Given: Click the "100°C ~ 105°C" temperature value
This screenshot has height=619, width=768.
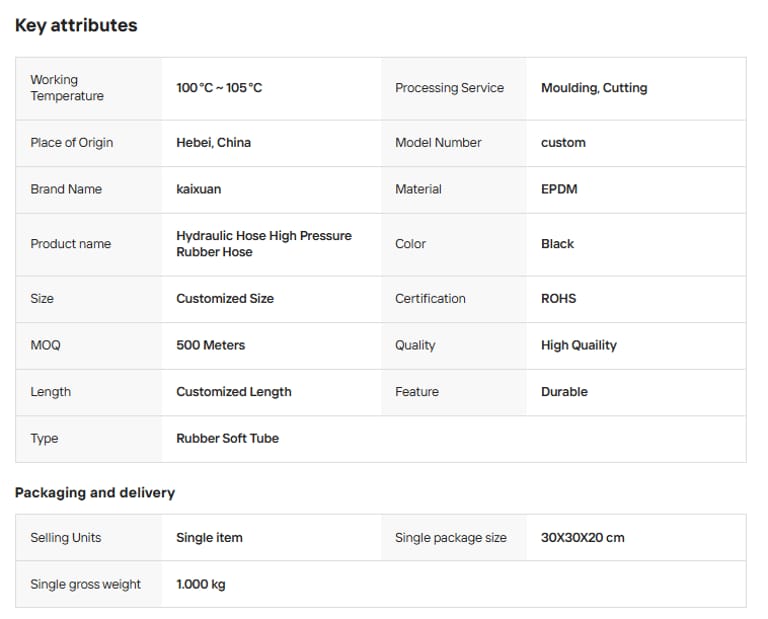Looking at the screenshot, I should [x=219, y=88].
